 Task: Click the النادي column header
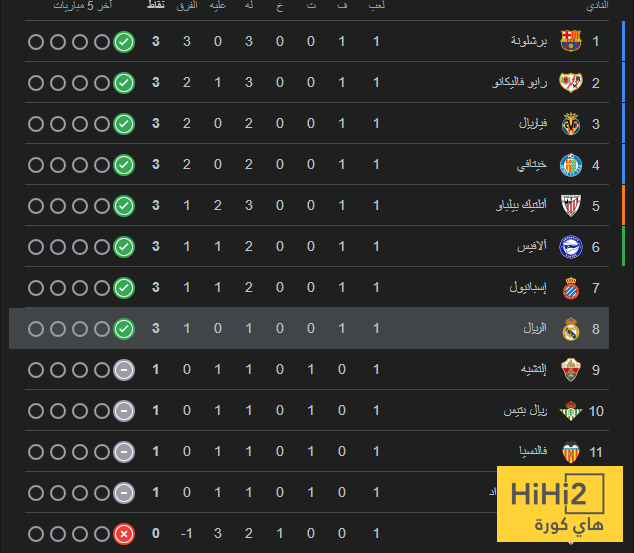[597, 7]
